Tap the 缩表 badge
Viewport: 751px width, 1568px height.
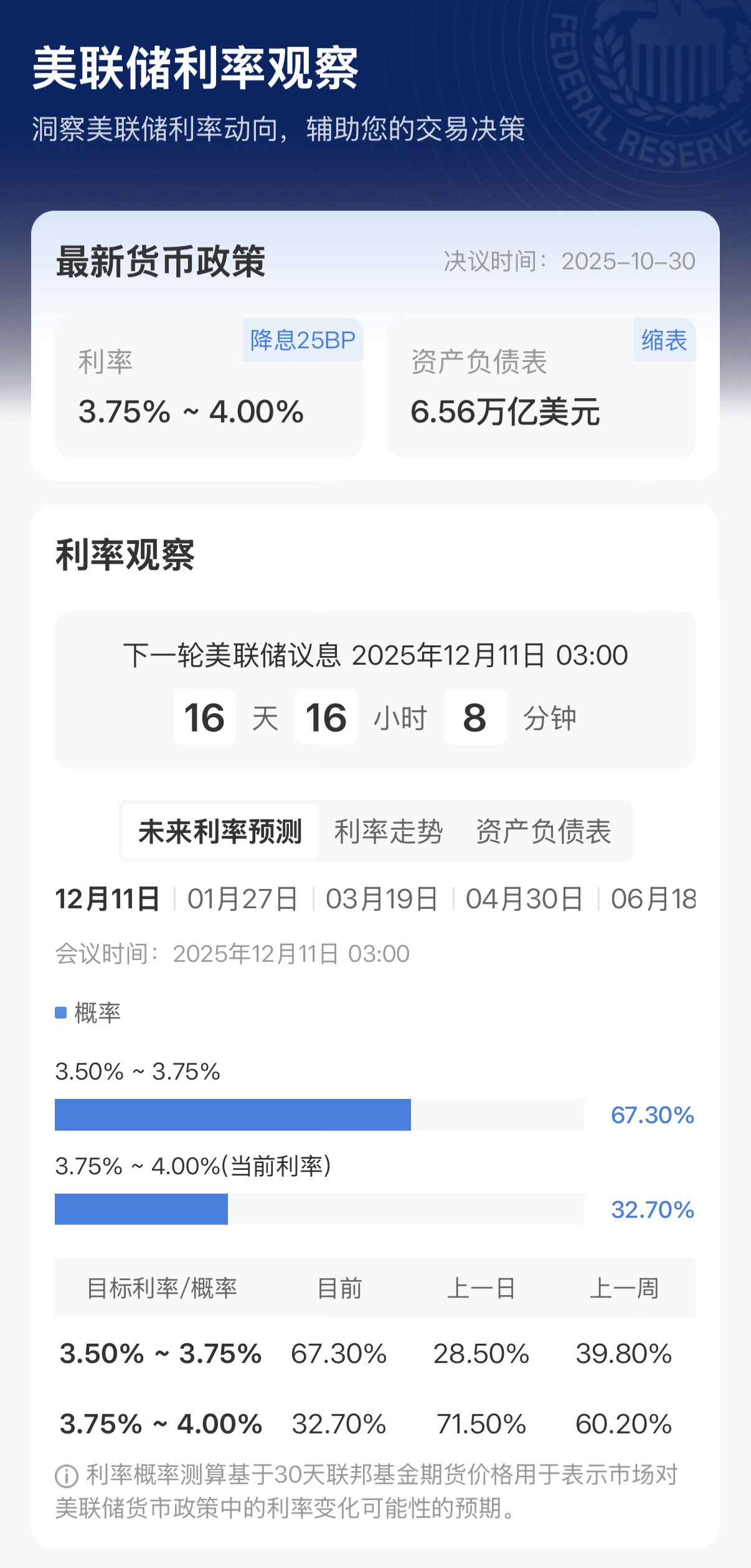coord(664,340)
